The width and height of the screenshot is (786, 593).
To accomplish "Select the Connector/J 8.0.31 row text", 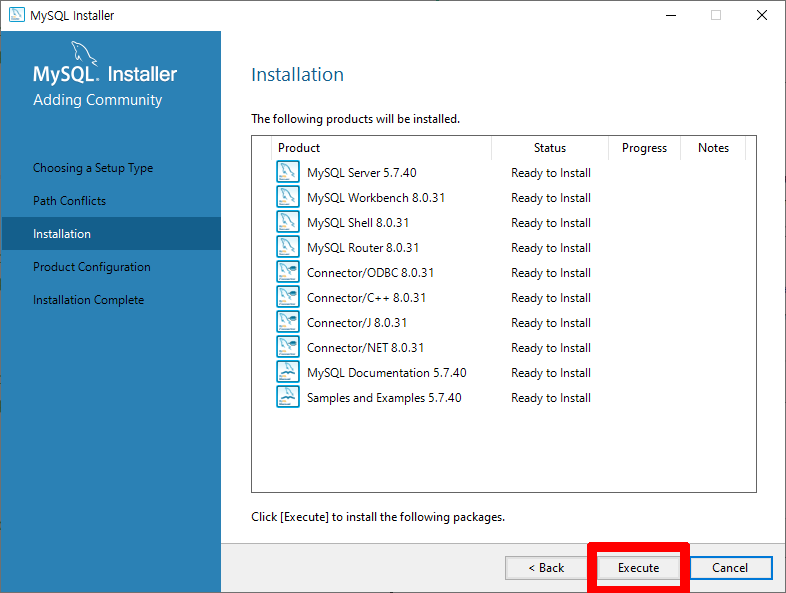I will pyautogui.click(x=356, y=323).
